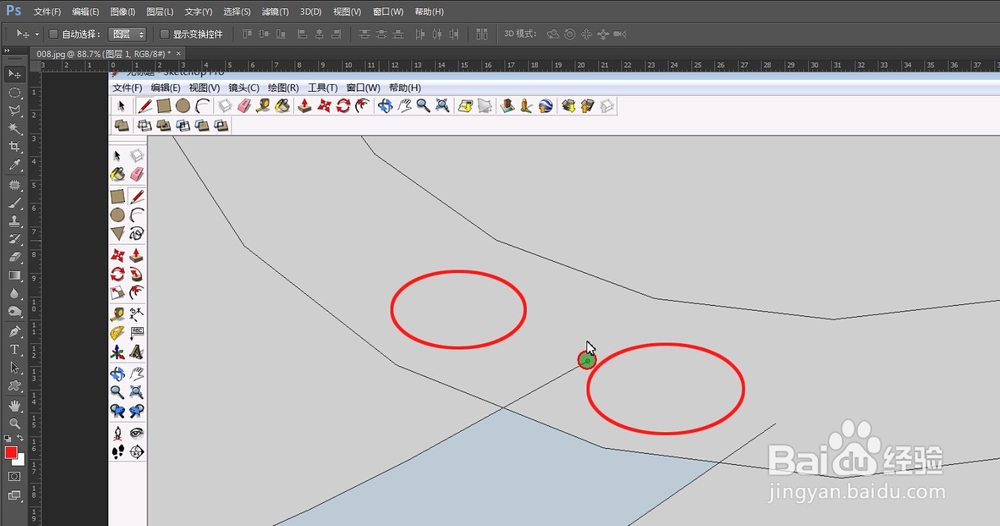Select the Crop tool
Image resolution: width=1000 pixels, height=526 pixels.
15,147
